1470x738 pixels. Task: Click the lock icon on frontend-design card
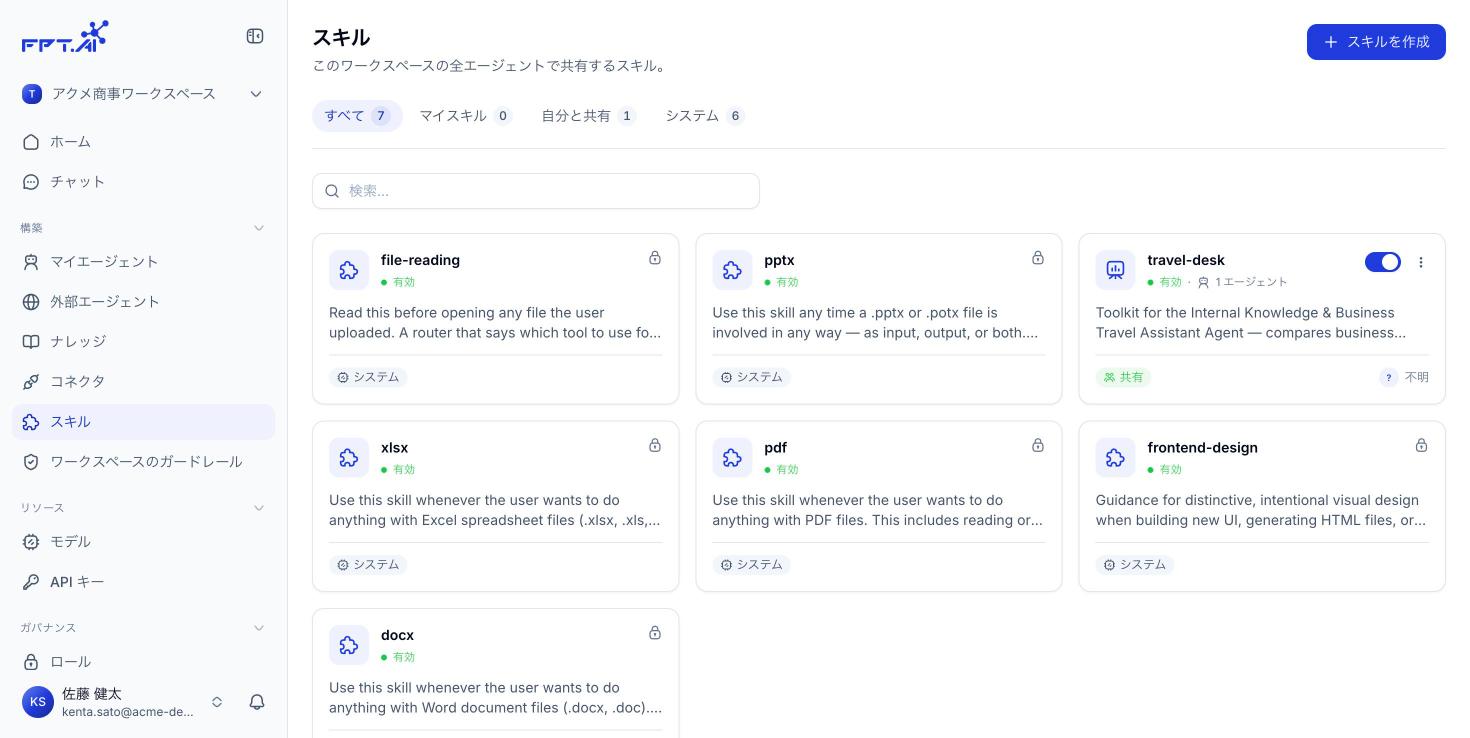click(x=1421, y=445)
